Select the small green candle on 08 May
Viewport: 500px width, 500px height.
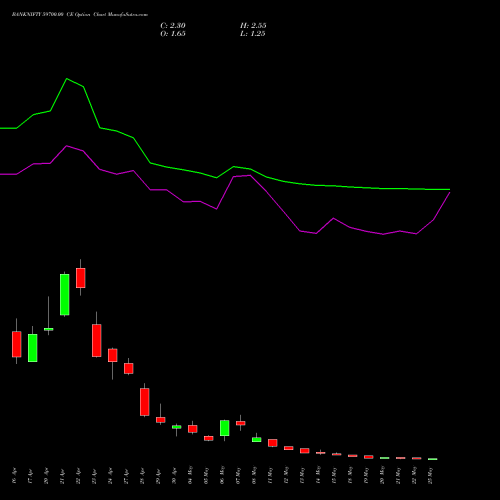pos(257,440)
